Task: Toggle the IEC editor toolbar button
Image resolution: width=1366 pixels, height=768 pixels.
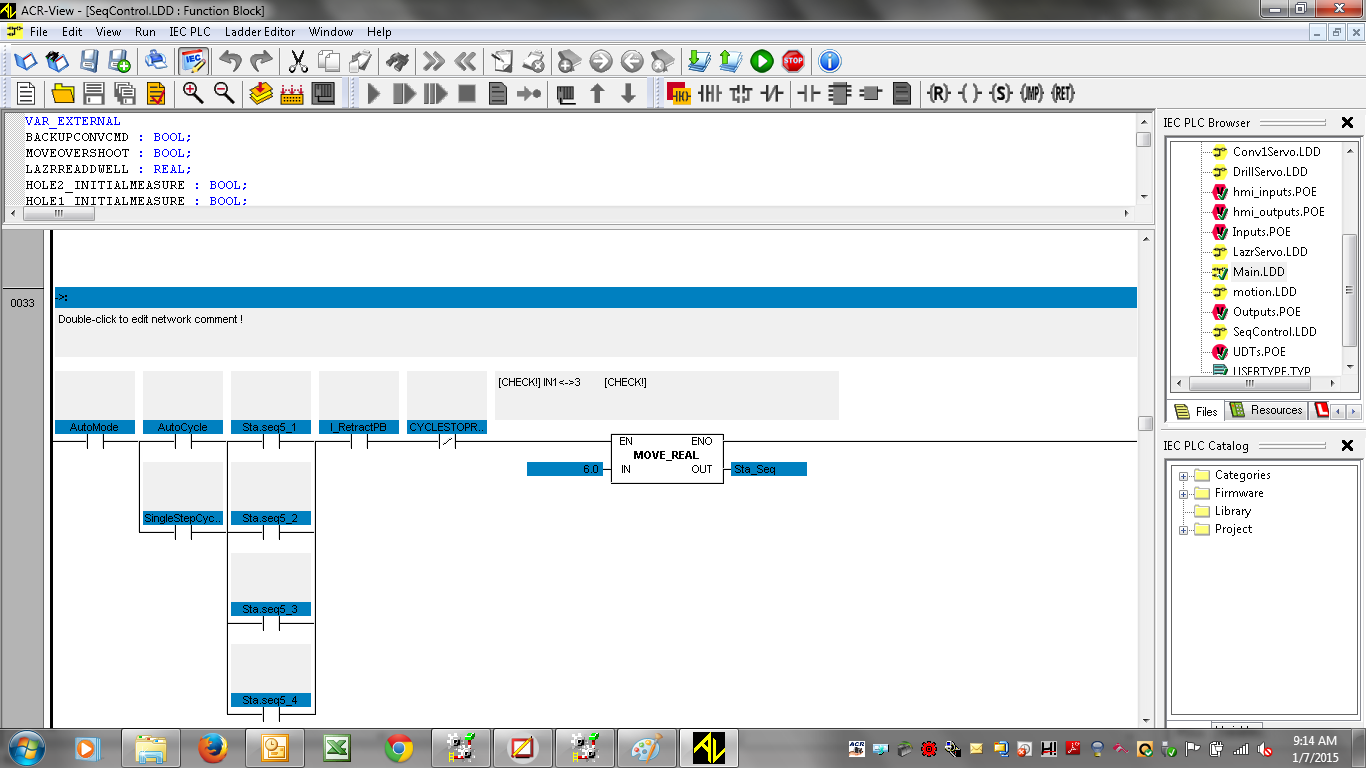Action: [x=193, y=62]
